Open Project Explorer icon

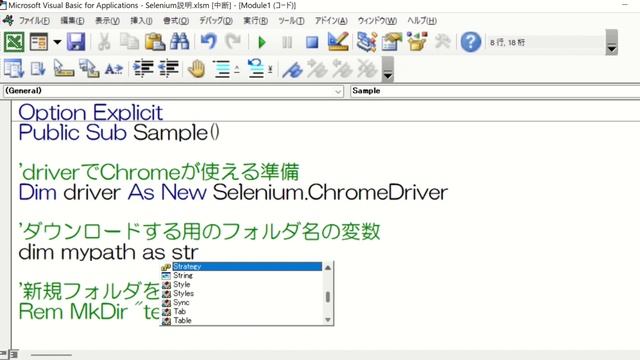point(366,42)
